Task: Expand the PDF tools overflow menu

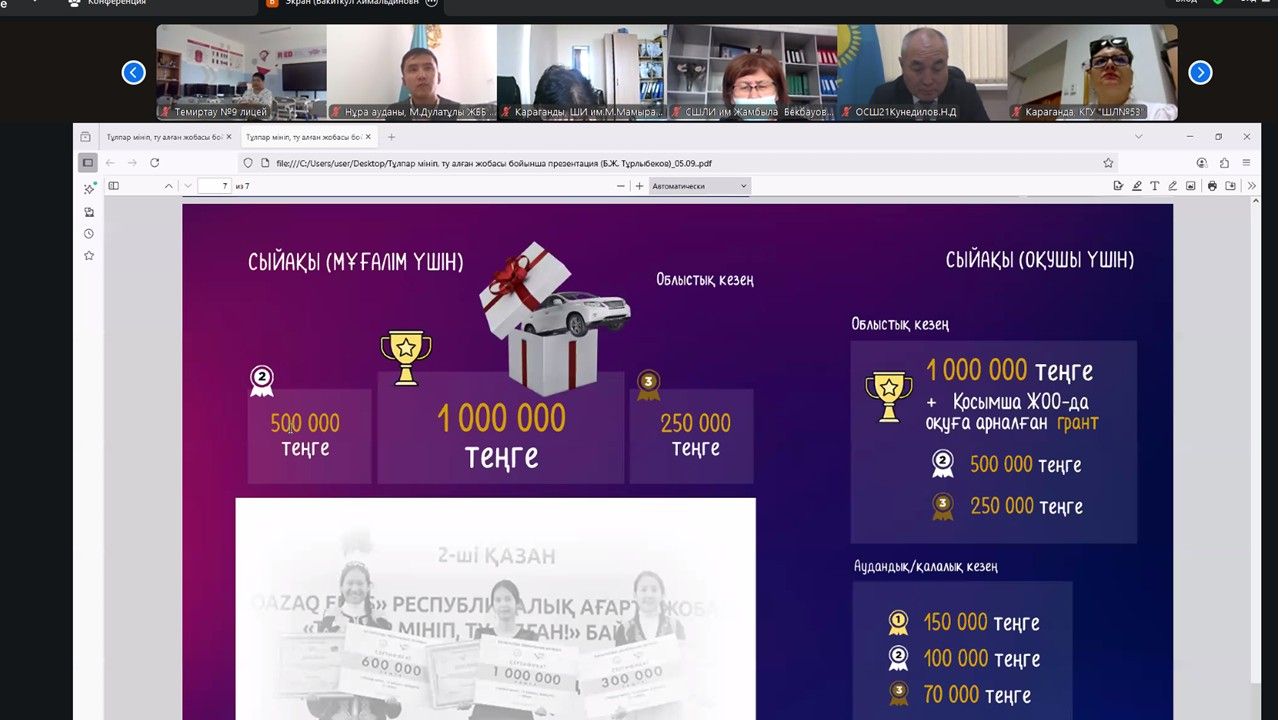Action: 1251,186
